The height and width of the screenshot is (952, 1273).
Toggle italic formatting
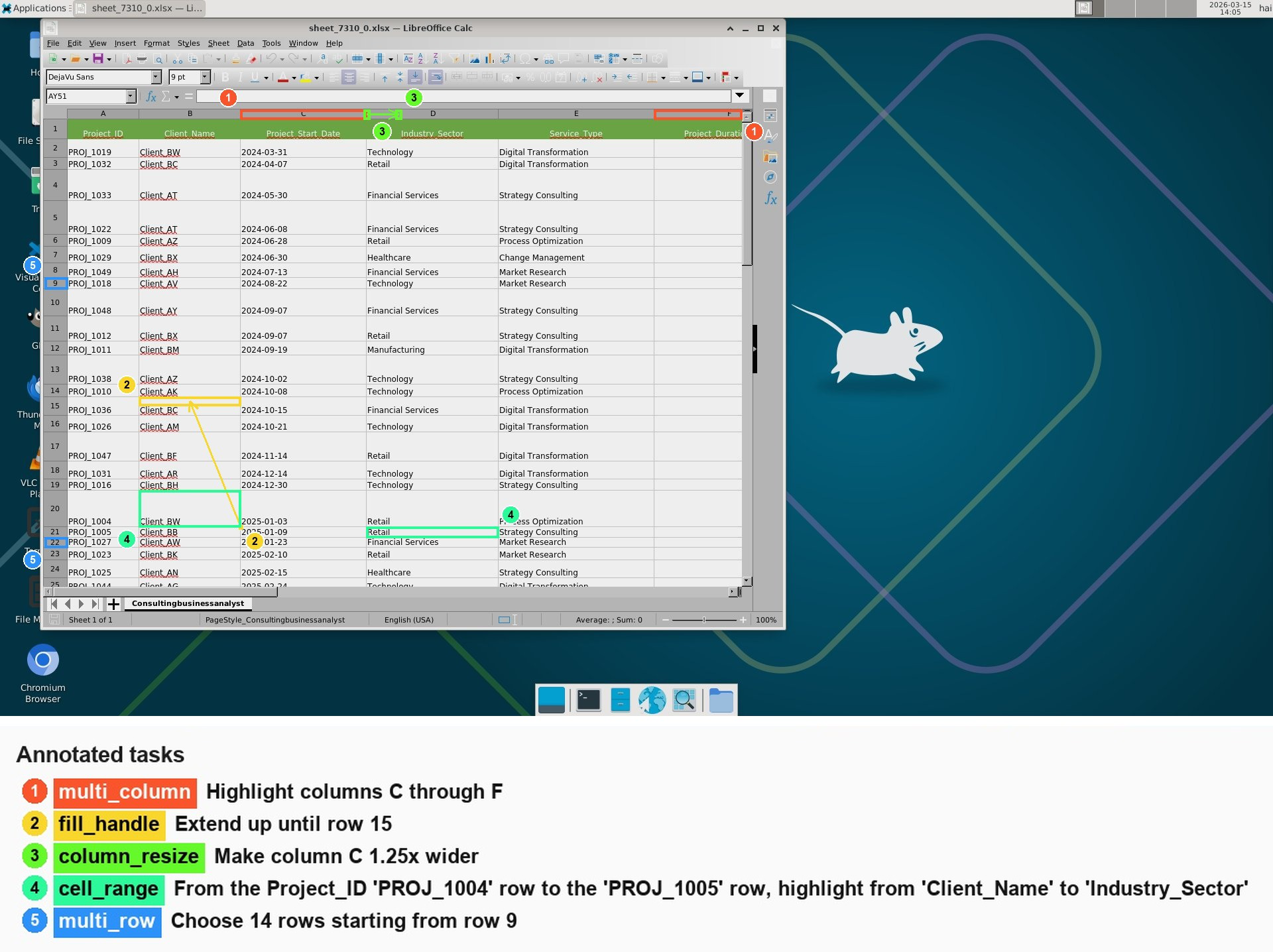click(240, 78)
